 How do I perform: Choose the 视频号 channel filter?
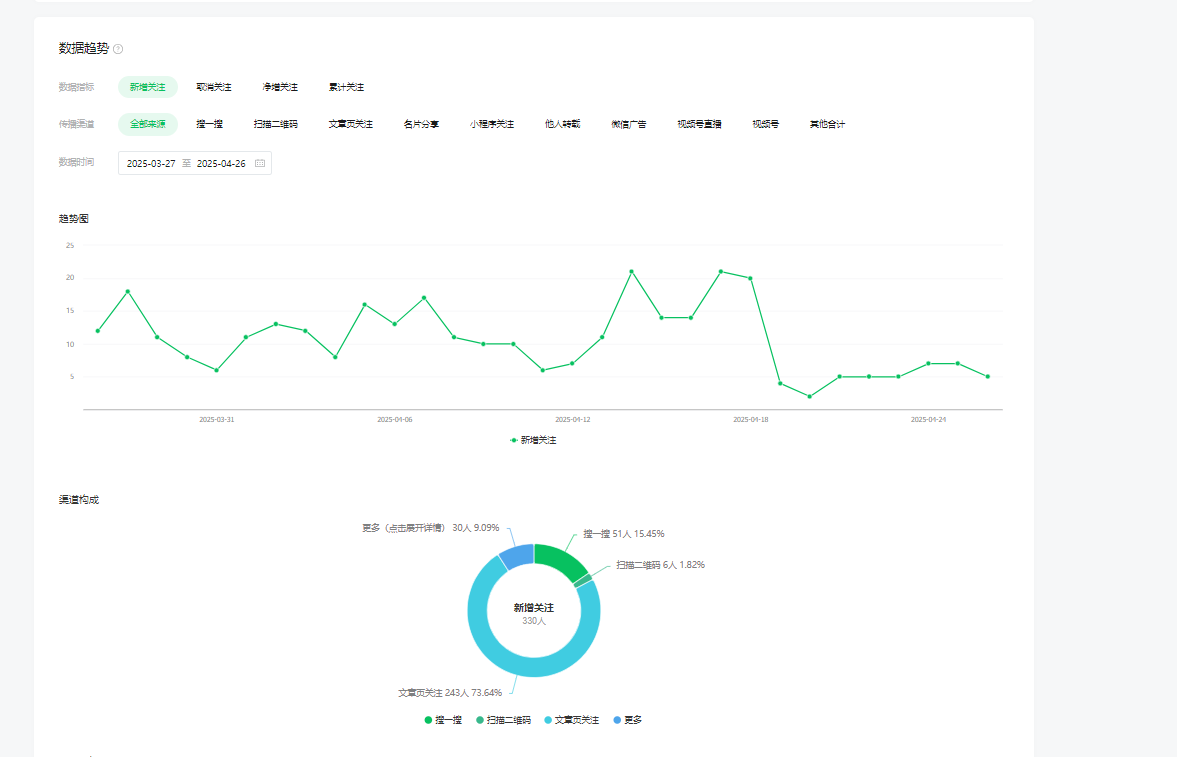766,124
